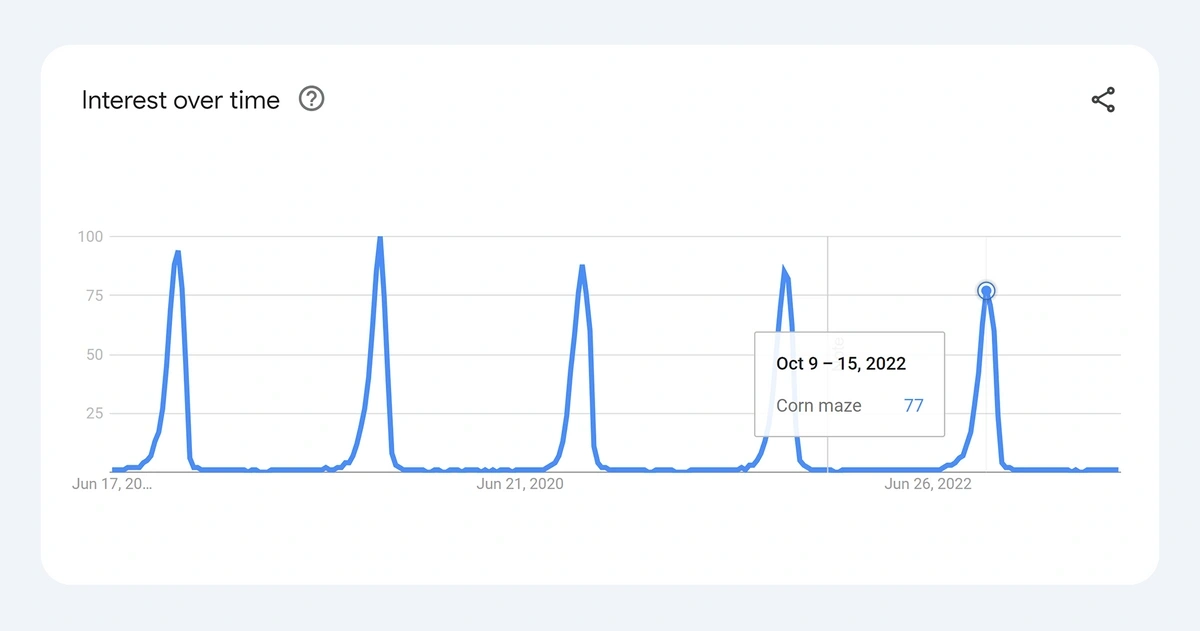Click the 50 y-axis label
The image size is (1200, 631).
(95, 354)
